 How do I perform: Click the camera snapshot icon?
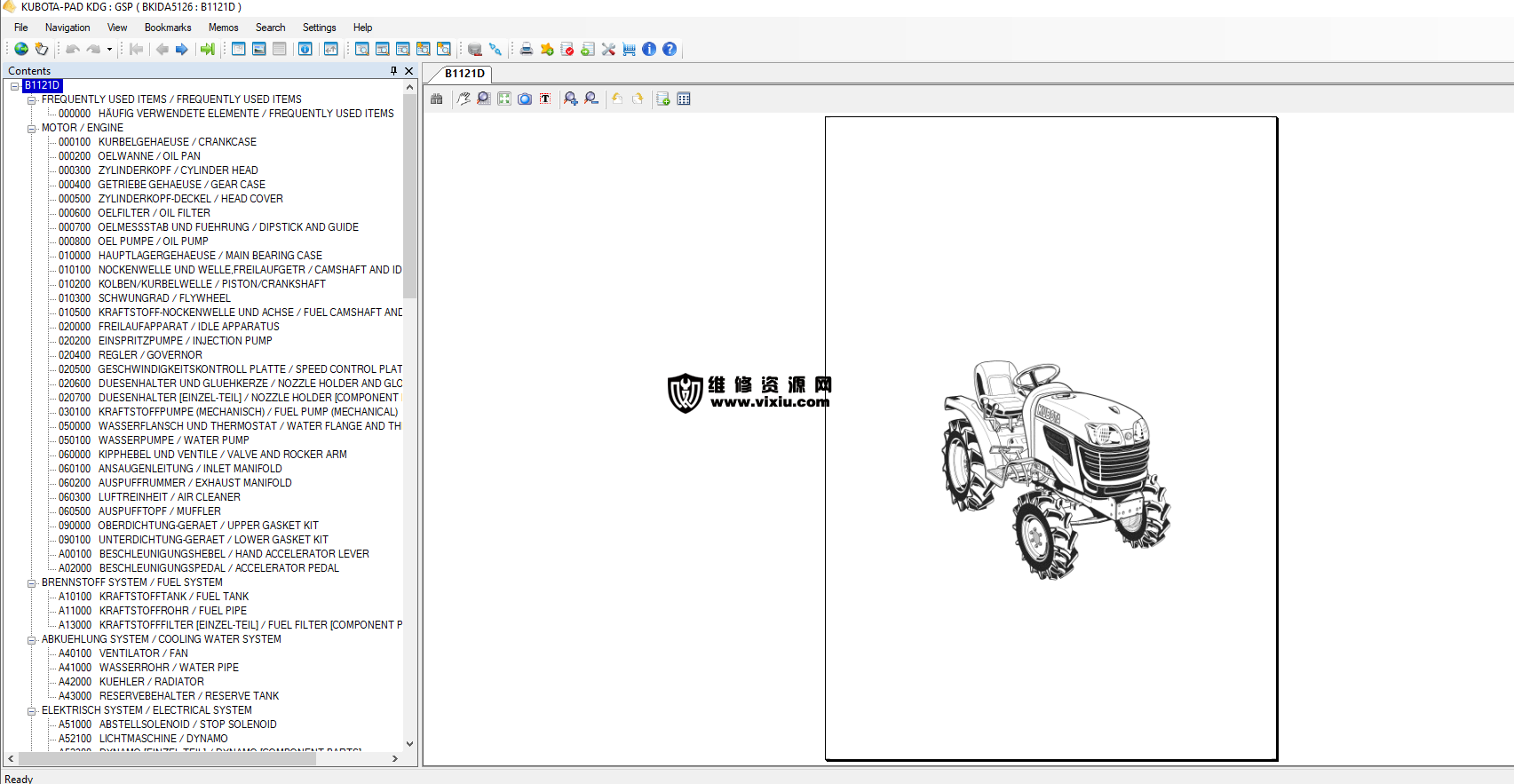[525, 99]
